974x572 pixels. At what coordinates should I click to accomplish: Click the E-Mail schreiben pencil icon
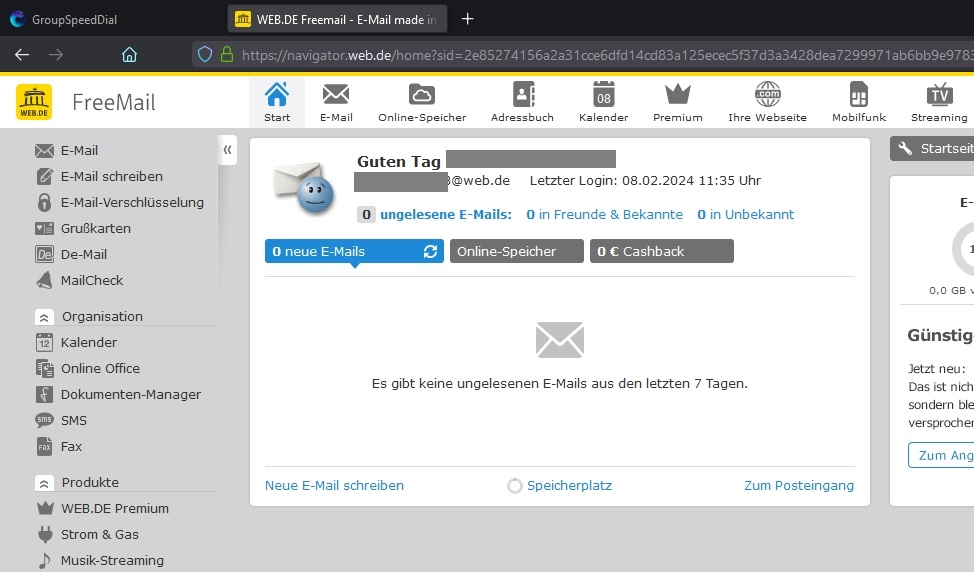tap(44, 176)
